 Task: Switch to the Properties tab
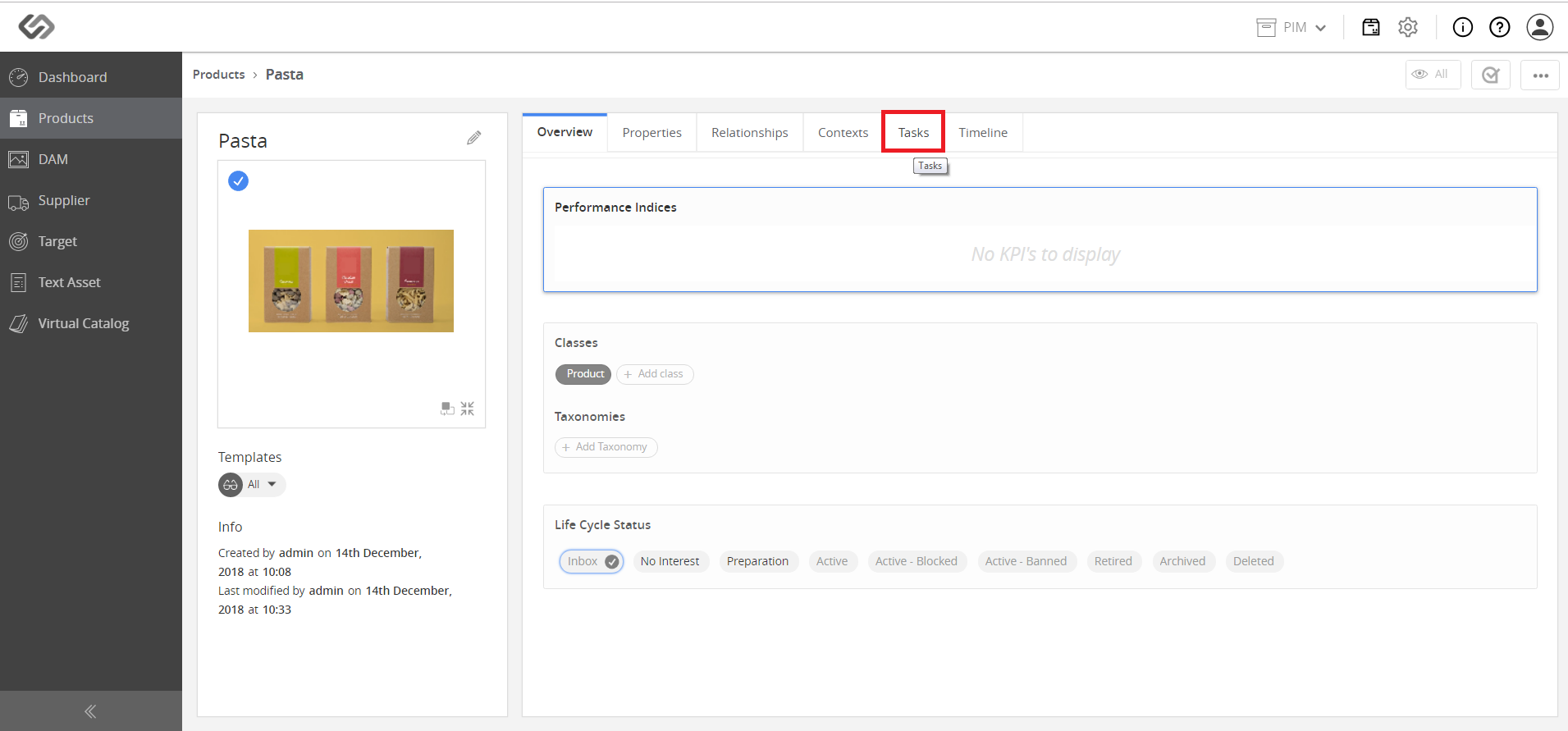[x=651, y=133]
